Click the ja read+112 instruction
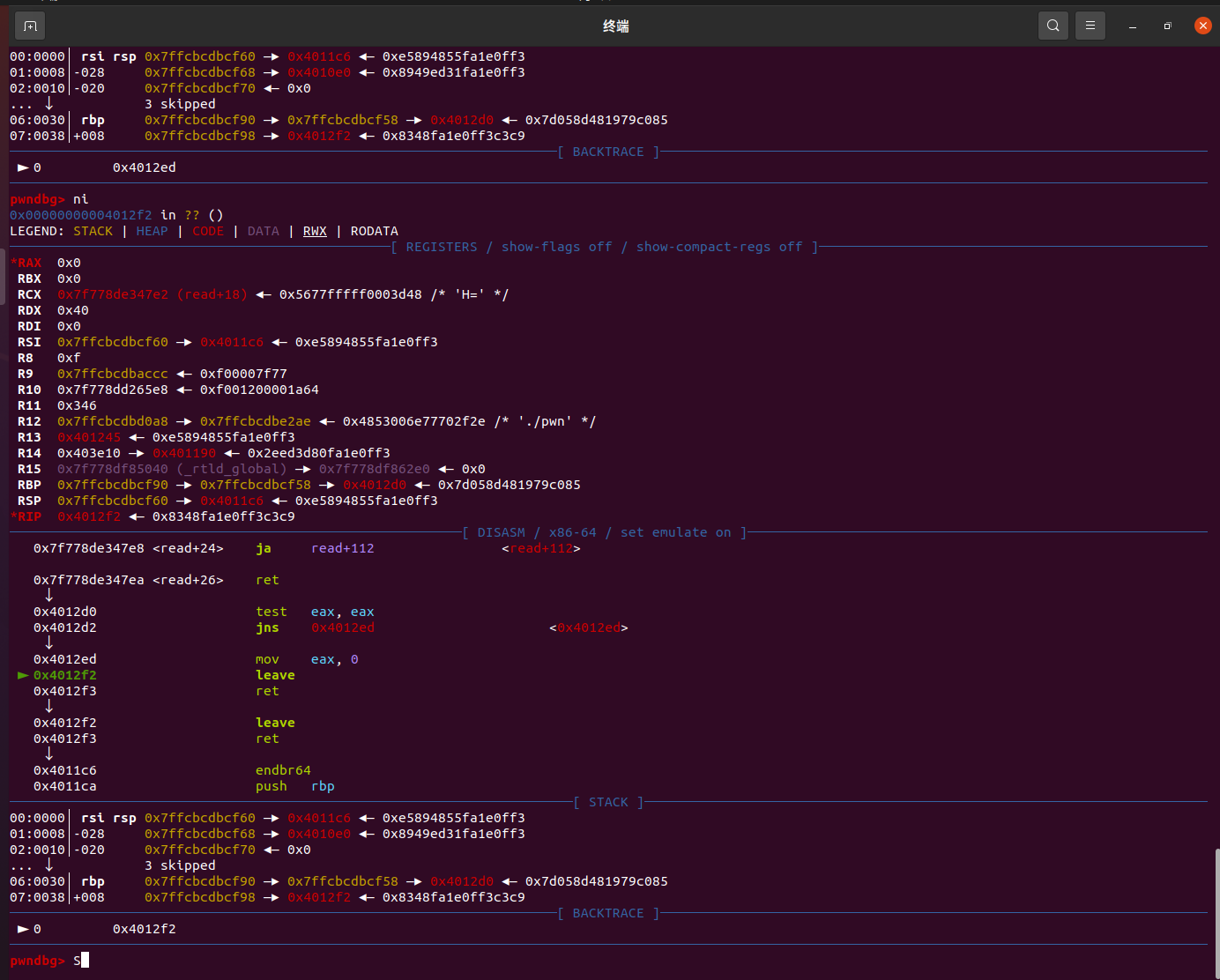This screenshot has width=1220, height=980. [315, 548]
